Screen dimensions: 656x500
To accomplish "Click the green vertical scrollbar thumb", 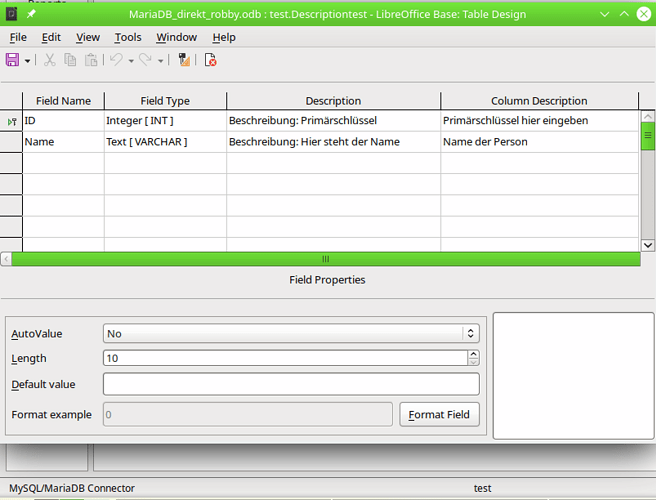I will [648, 136].
